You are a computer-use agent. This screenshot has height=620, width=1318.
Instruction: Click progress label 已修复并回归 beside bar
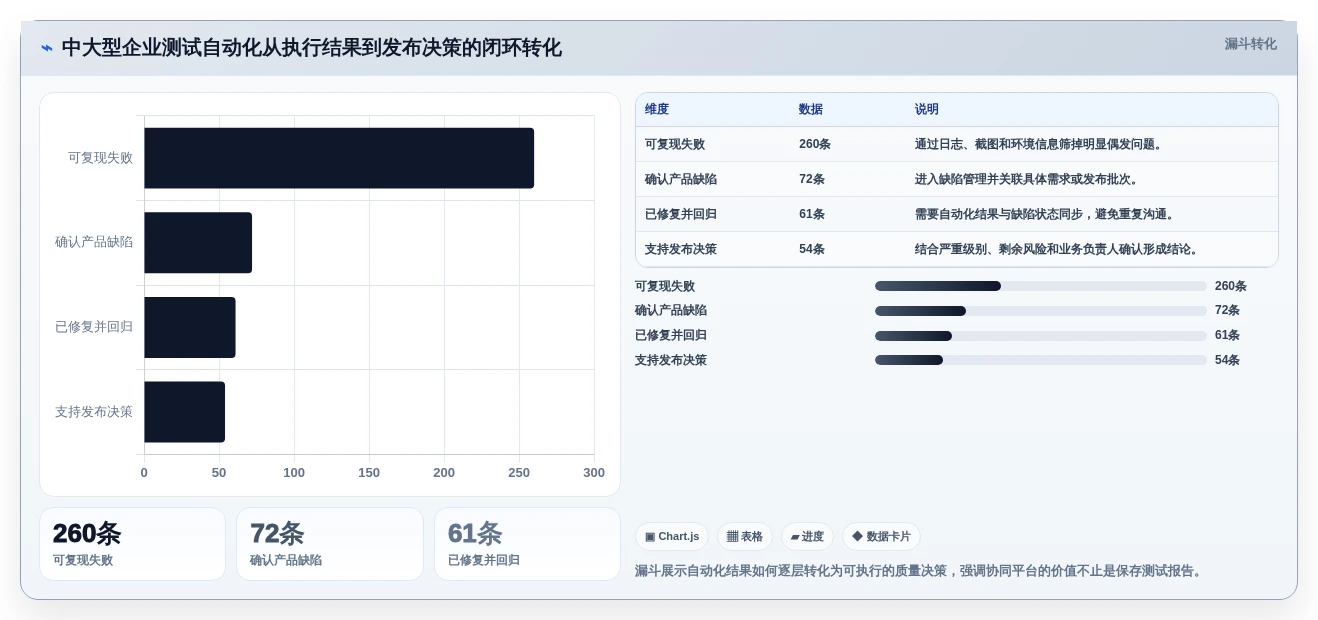click(x=671, y=336)
